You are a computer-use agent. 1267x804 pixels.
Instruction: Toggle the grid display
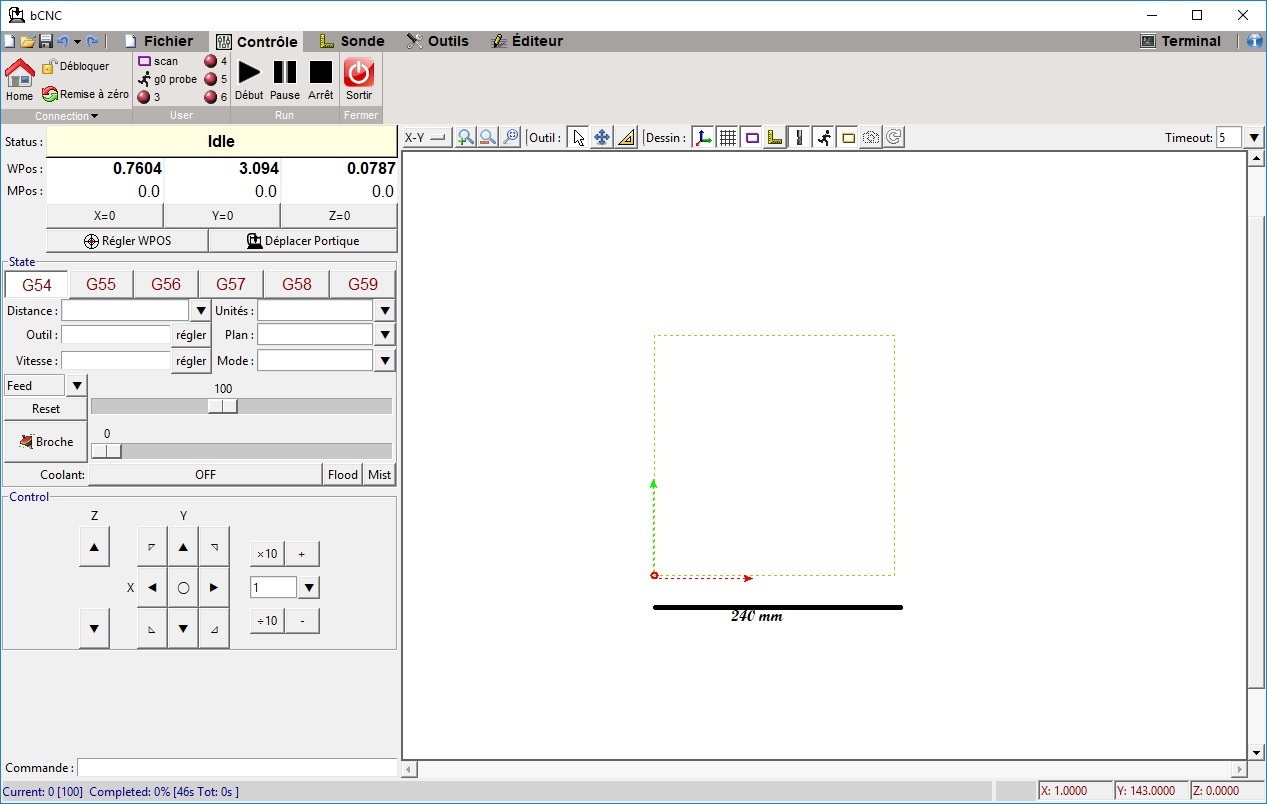point(727,138)
